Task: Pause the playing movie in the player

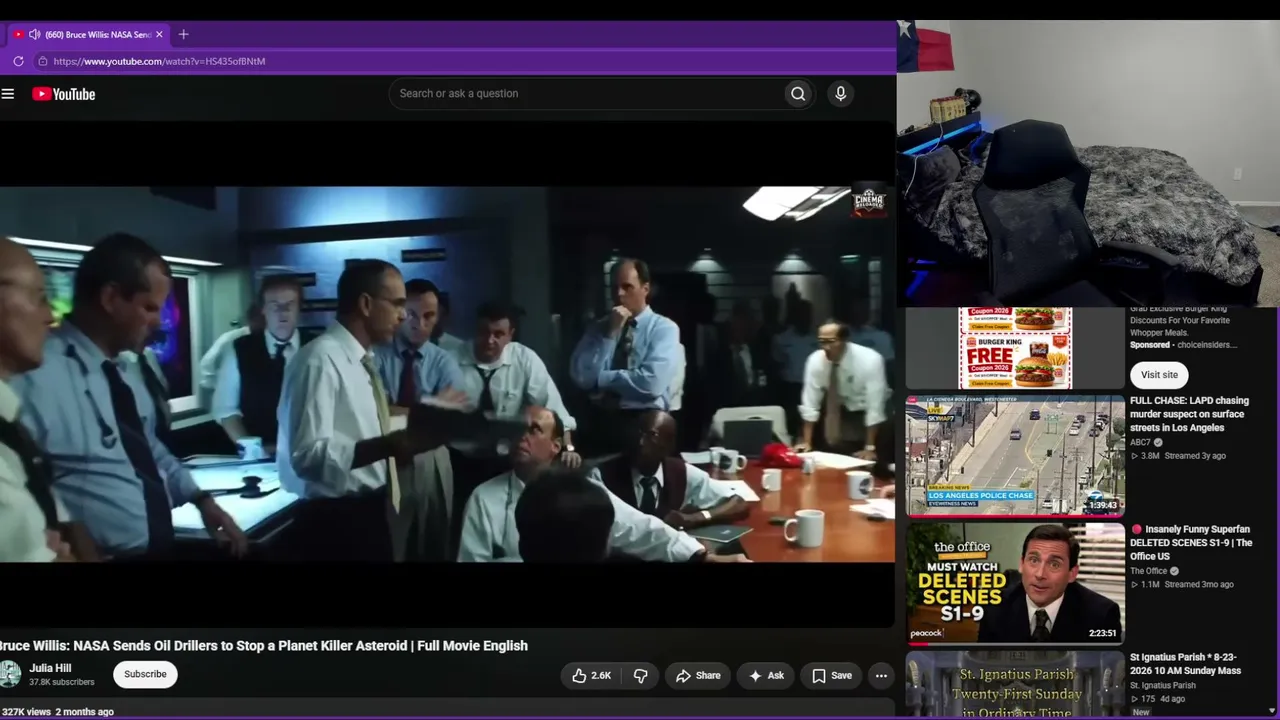Action: pyautogui.click(x=447, y=374)
